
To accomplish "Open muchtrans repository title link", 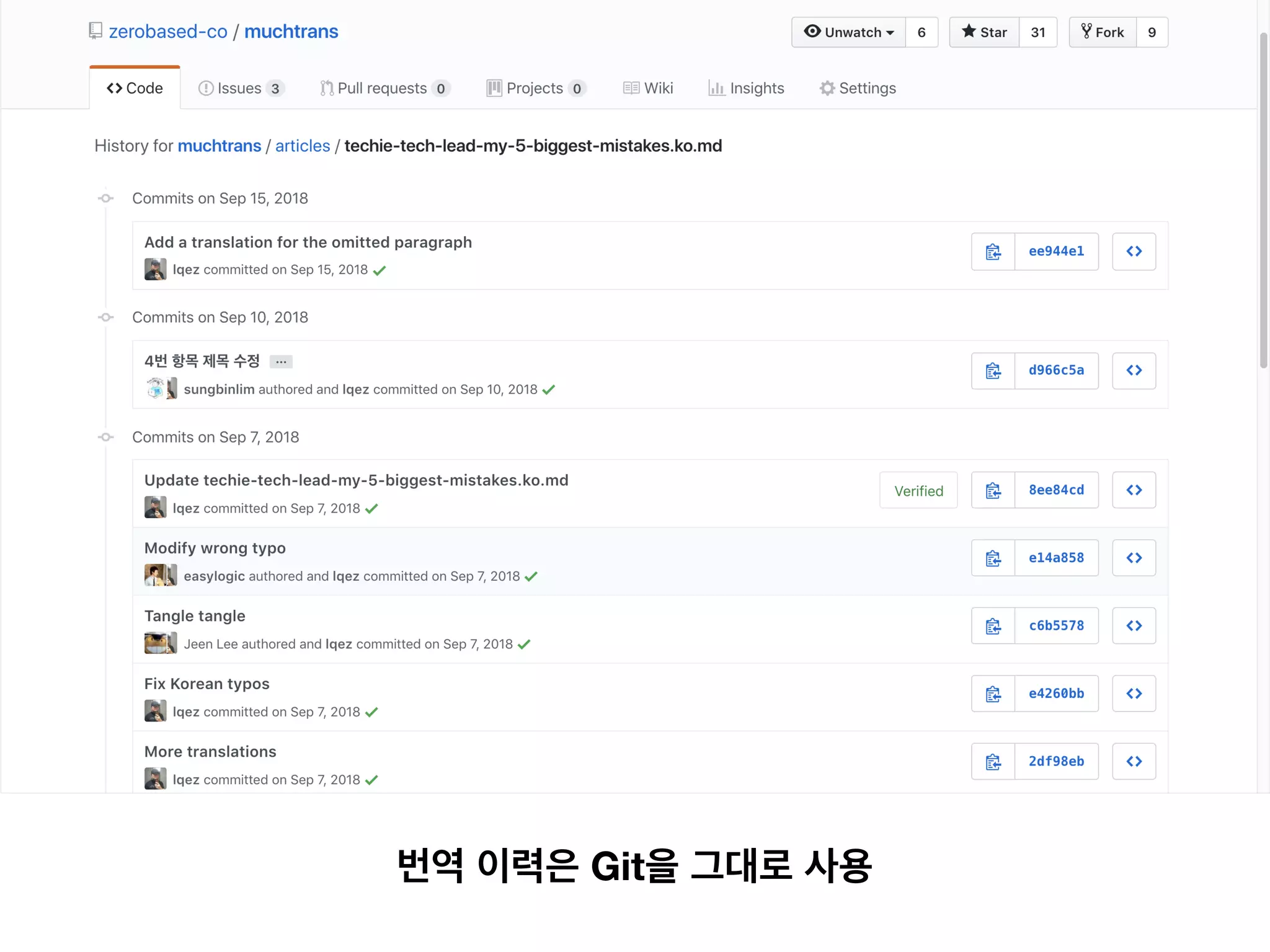I will [x=291, y=32].
